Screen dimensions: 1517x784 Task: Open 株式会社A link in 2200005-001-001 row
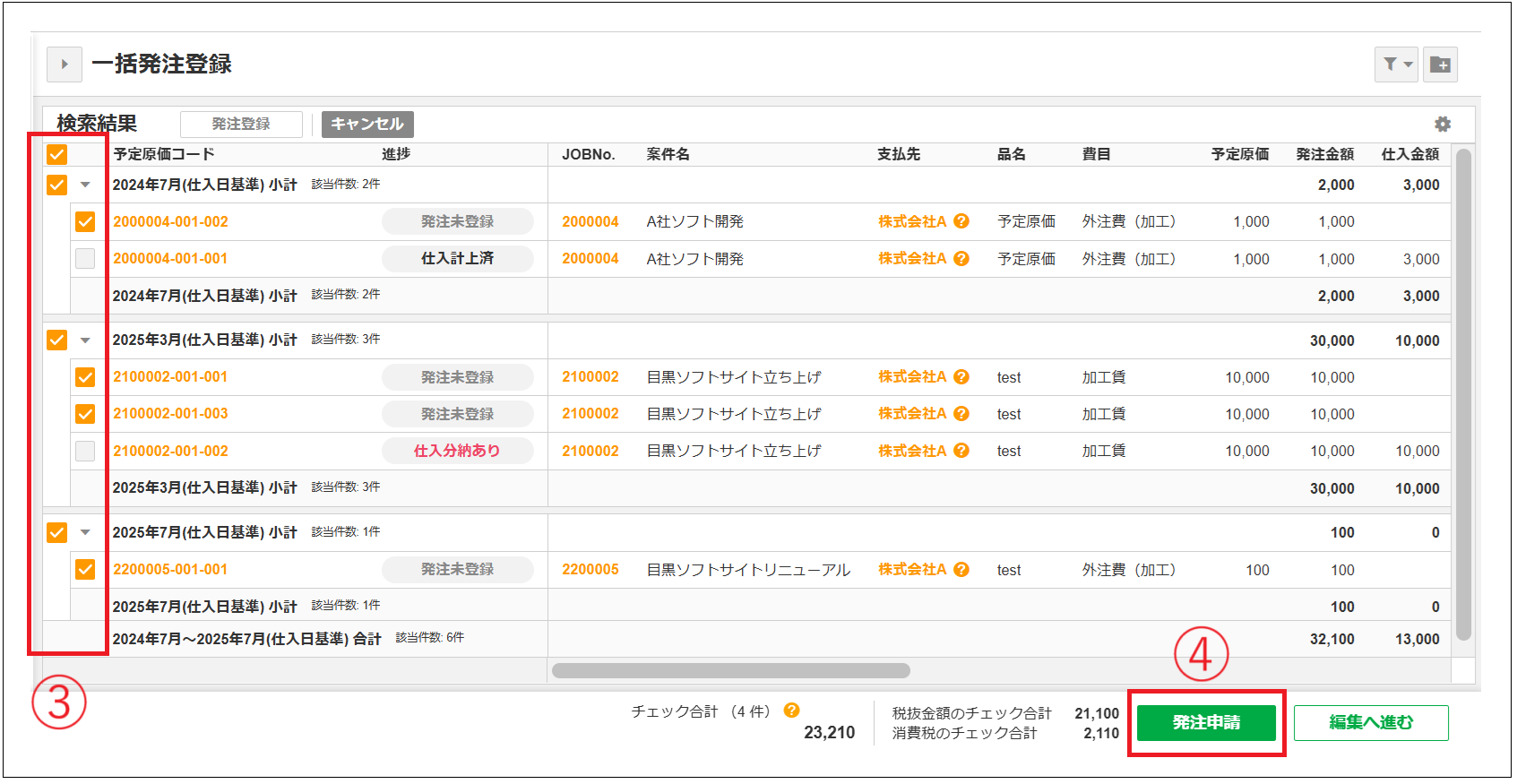[912, 570]
